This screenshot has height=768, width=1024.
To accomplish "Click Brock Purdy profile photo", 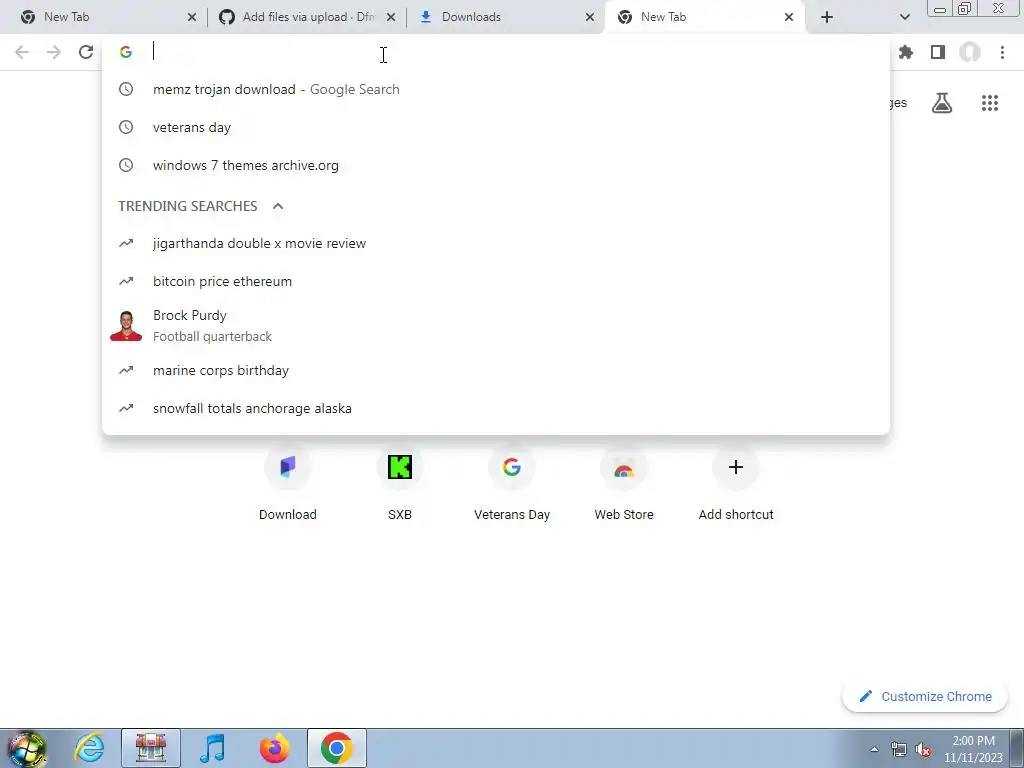I will [126, 326].
